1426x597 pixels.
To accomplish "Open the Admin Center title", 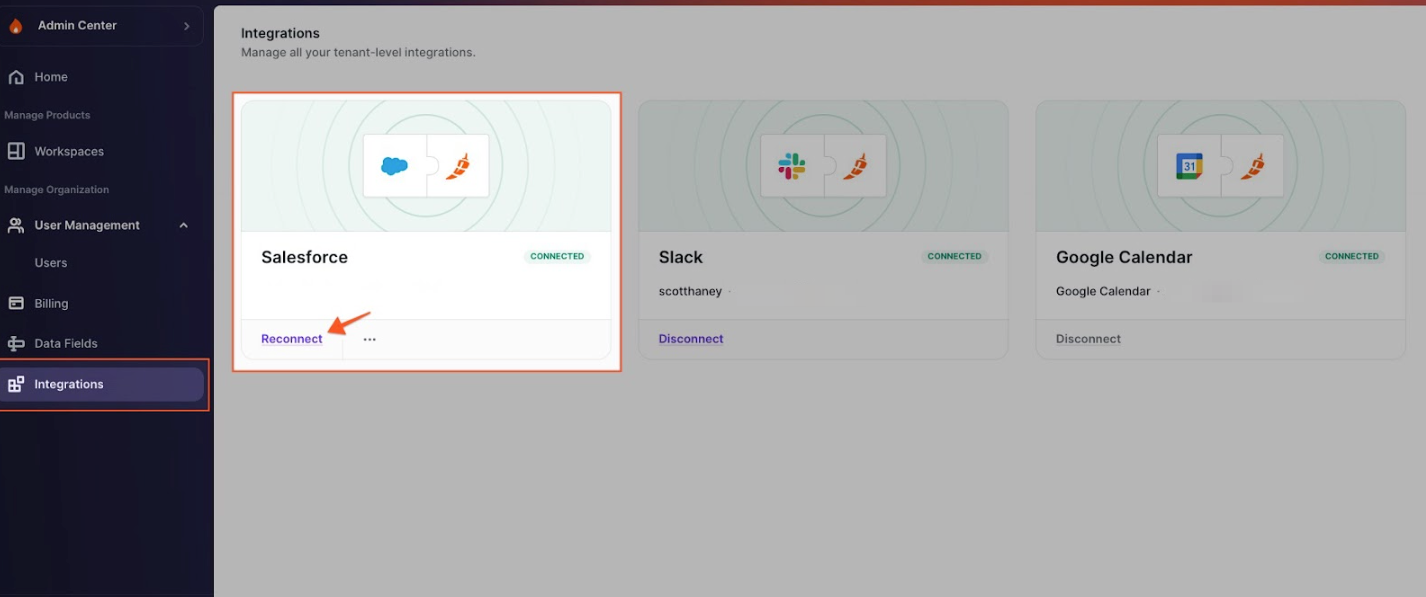I will 77,26.
